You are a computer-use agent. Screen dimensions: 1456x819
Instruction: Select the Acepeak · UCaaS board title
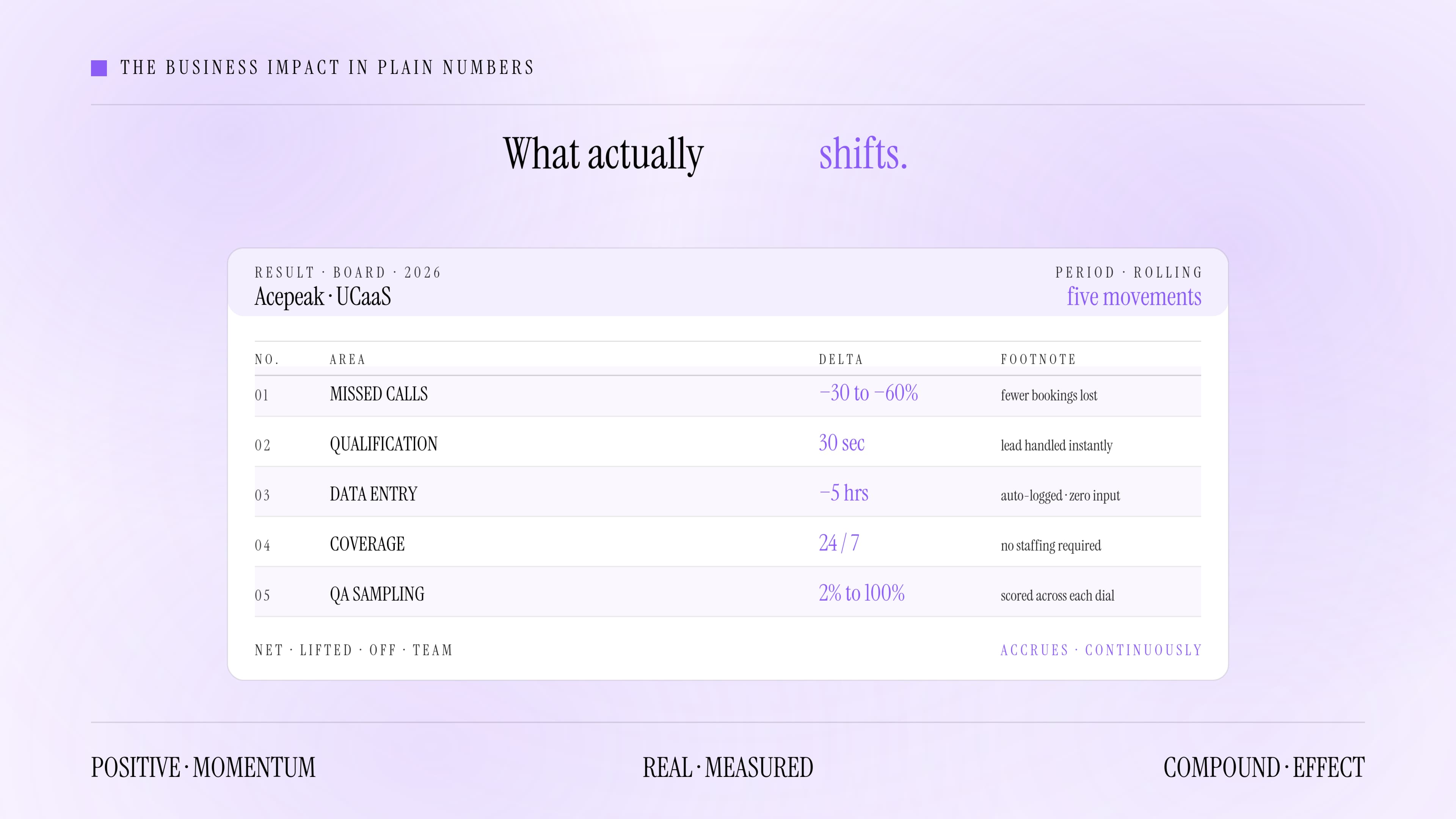pos(323,297)
